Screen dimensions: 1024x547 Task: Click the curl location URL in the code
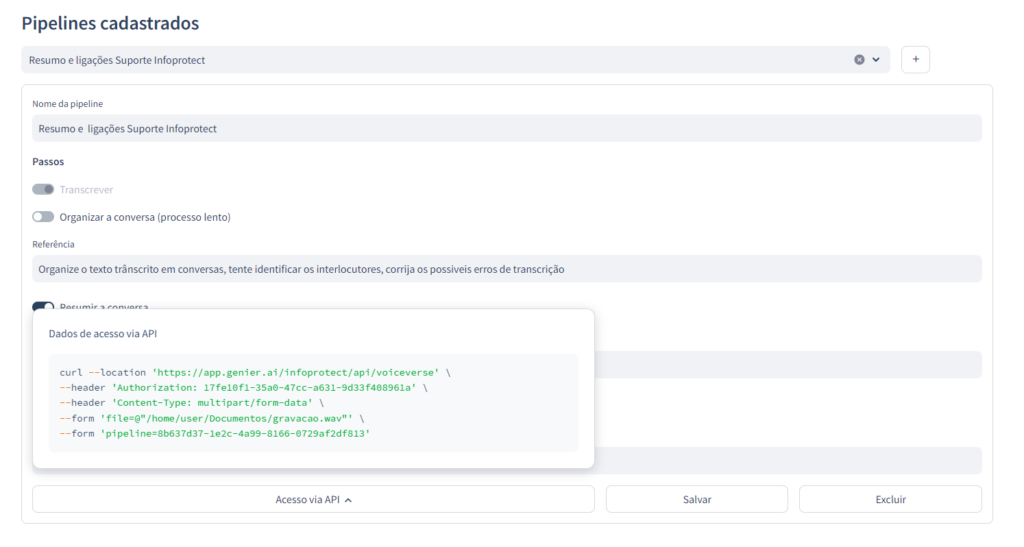(x=295, y=372)
